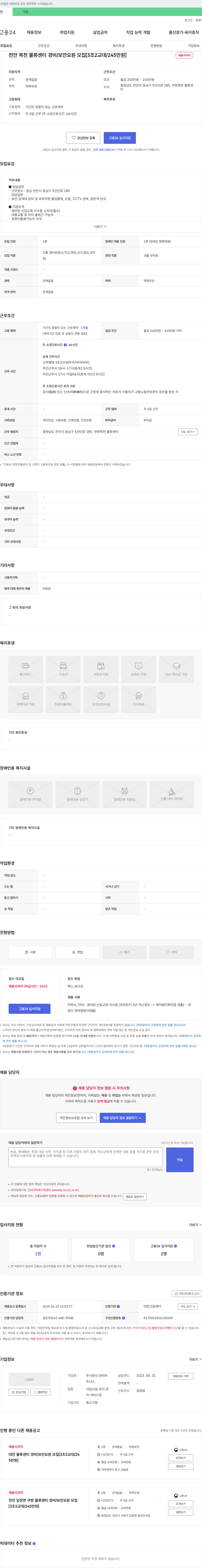Image resolution: width=202 pixels, height=1568 pixels.
Task: Open 지도 보기 beside 대전고용센터
Action: (188, 1306)
